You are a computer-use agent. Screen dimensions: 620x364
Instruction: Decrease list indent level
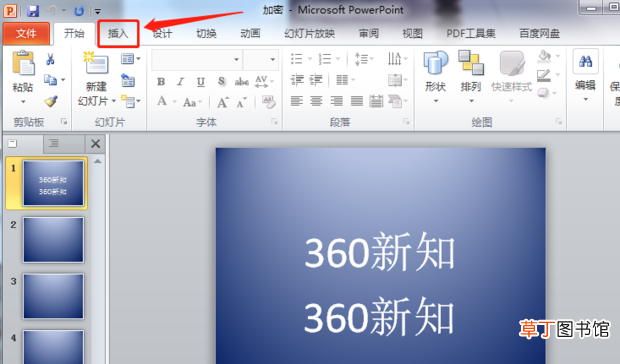[297, 80]
